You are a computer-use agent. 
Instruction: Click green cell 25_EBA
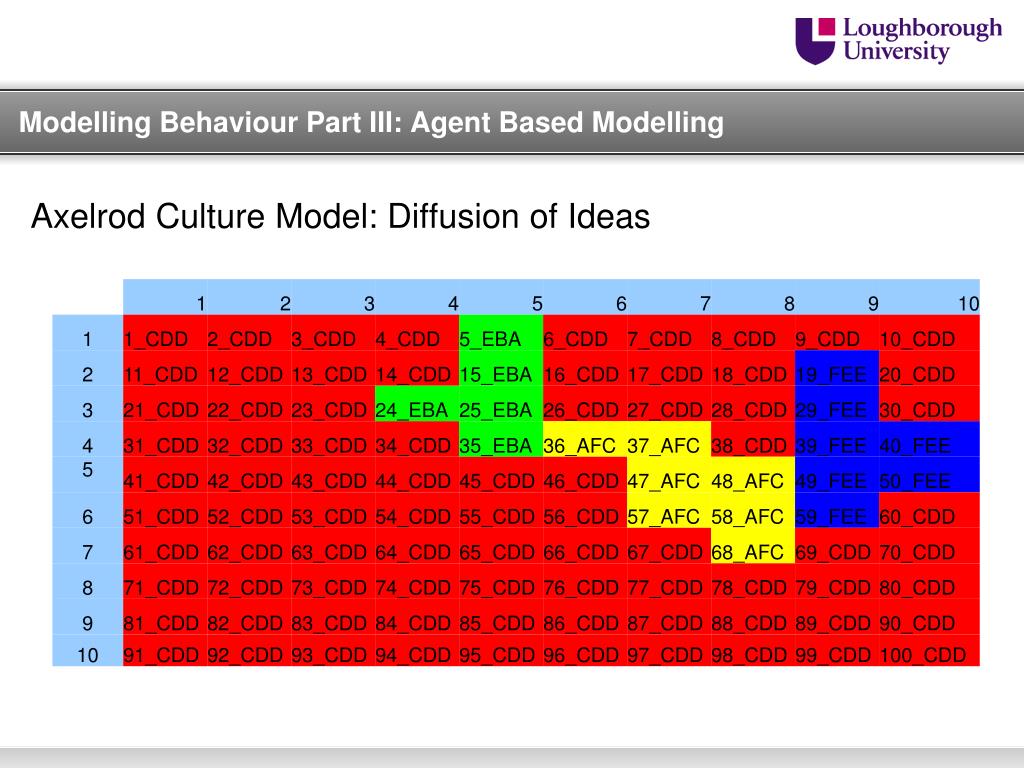point(501,404)
